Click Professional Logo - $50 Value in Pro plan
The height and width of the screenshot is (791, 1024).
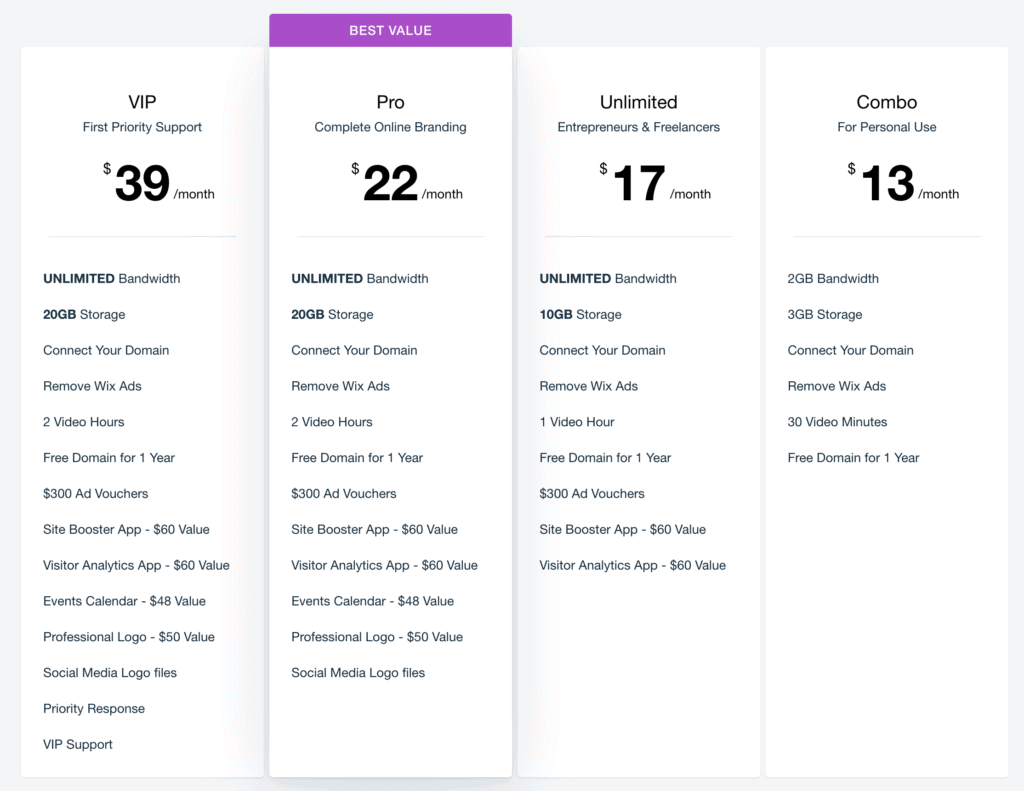tap(377, 637)
